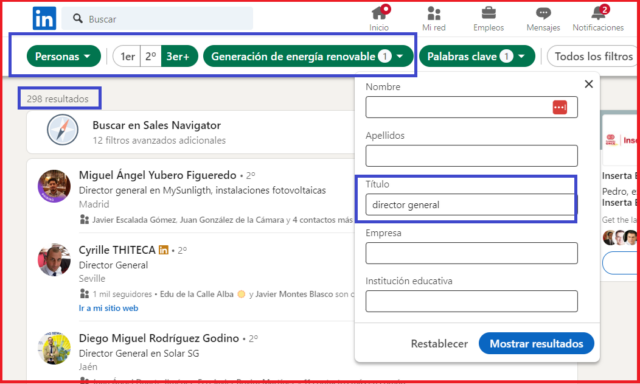Click followers icon under Cyrille THITECA
This screenshot has height=384, width=640.
click(84, 293)
